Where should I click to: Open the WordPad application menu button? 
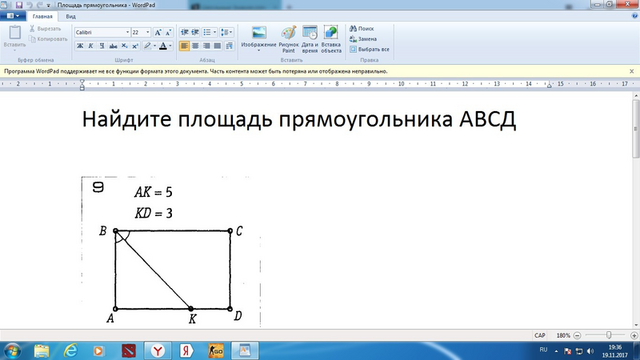[13, 16]
